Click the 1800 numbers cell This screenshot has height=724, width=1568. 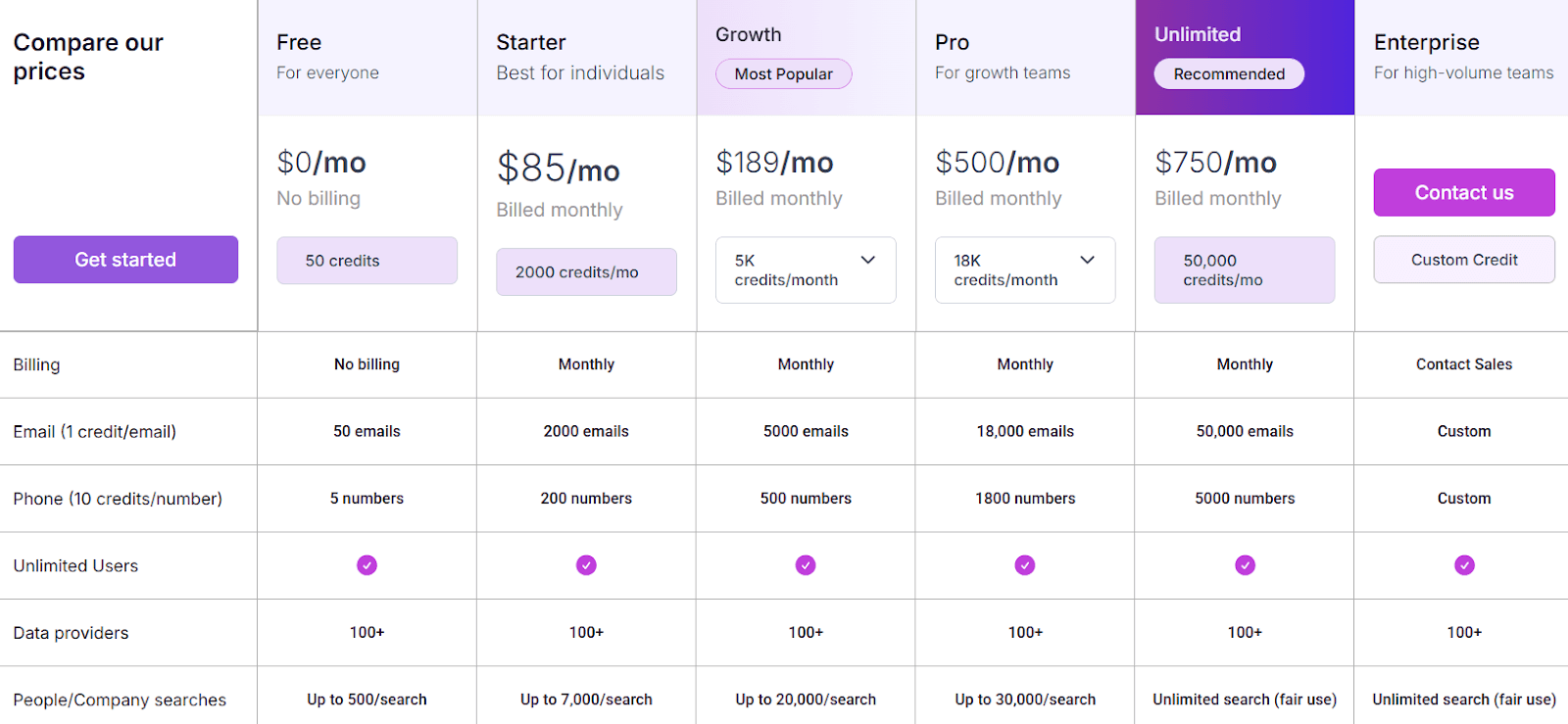(1025, 499)
